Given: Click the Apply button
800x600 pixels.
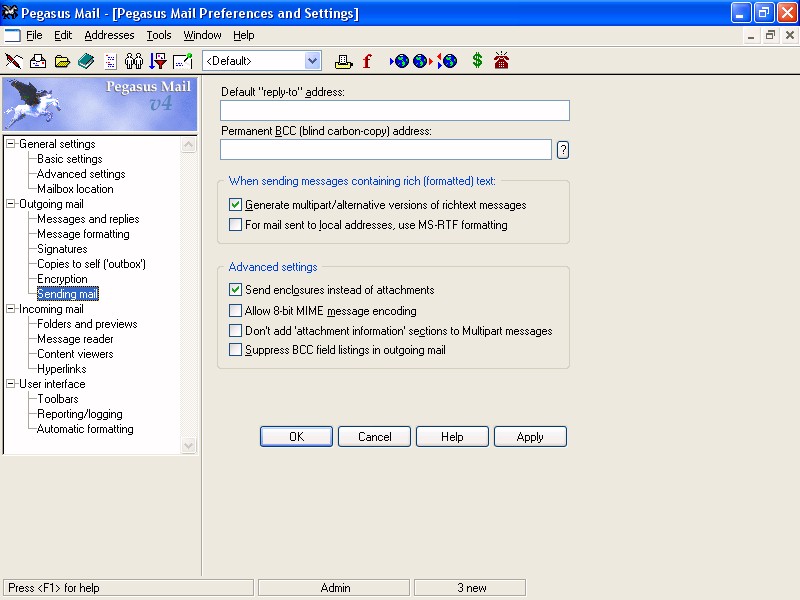Looking at the screenshot, I should point(530,437).
